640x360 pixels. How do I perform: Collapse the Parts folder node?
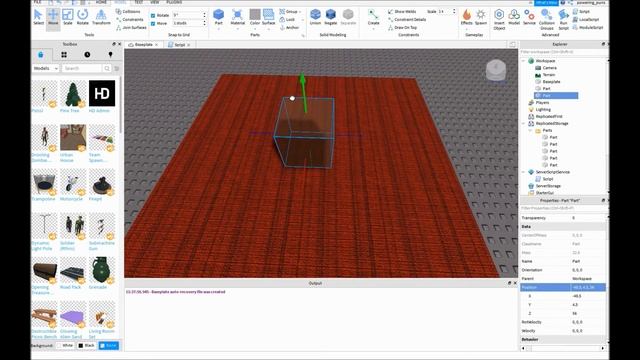coord(531,130)
